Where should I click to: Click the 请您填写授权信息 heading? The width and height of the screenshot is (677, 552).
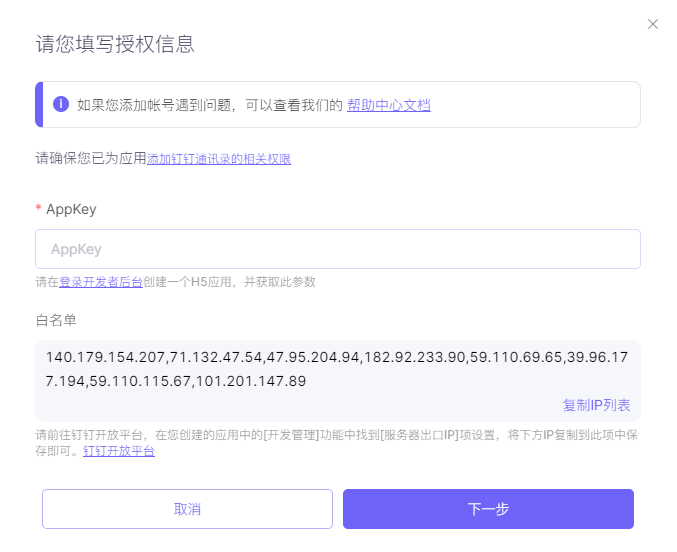[115, 44]
